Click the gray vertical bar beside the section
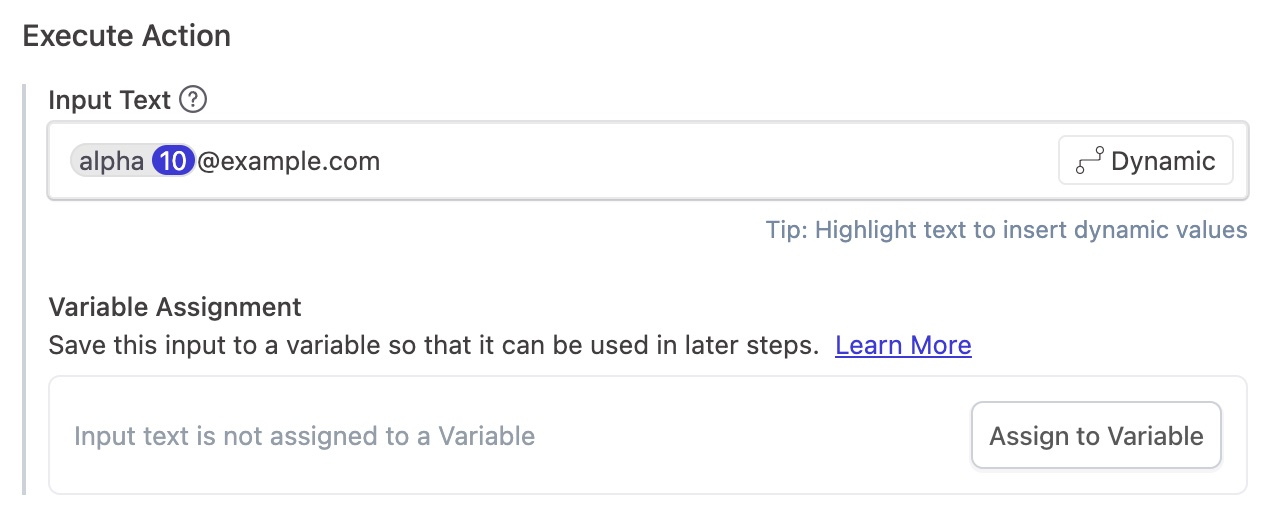Image resolution: width=1272 pixels, height=520 pixels. click(25, 290)
